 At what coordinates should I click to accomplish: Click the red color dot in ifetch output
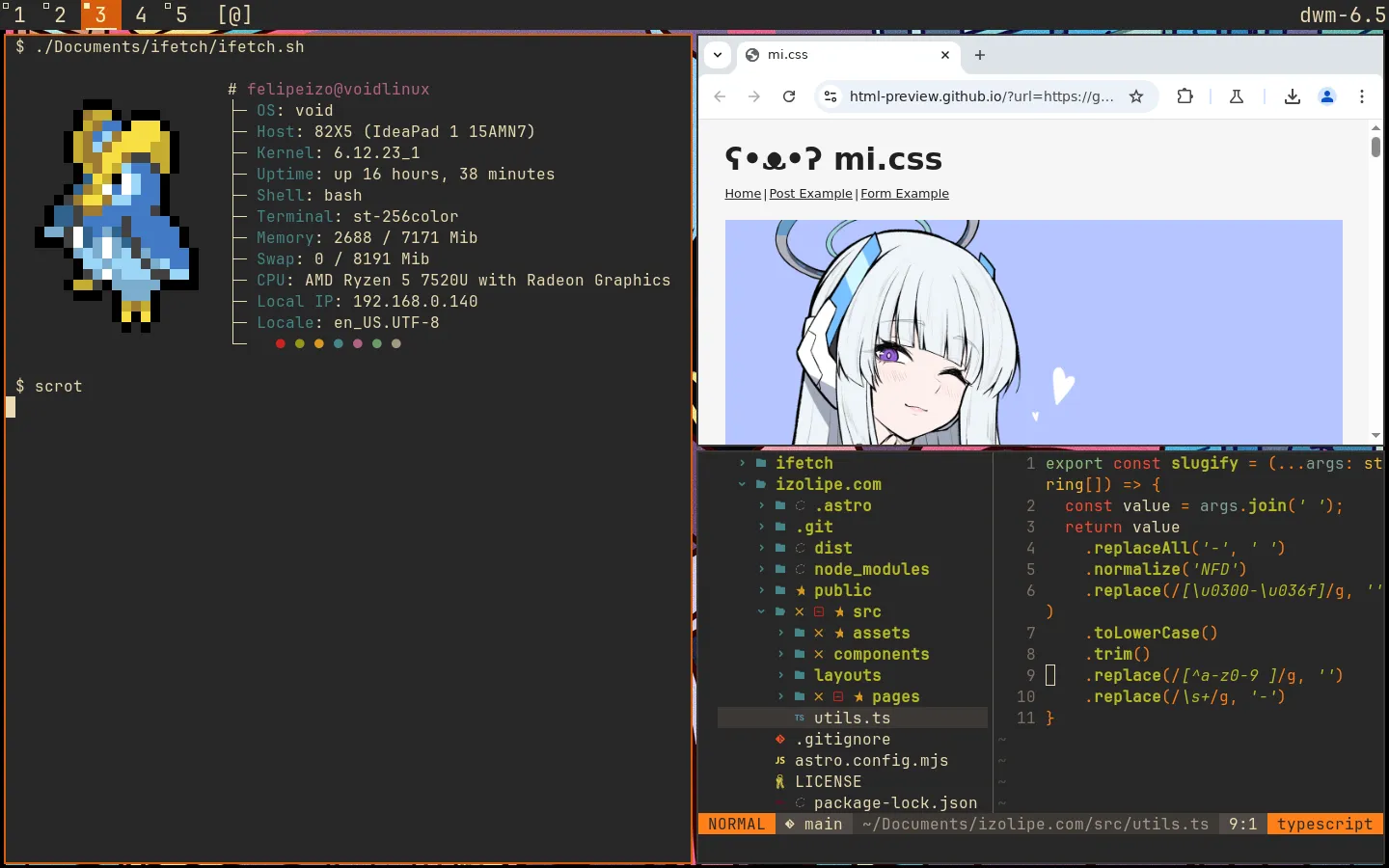[x=281, y=343]
